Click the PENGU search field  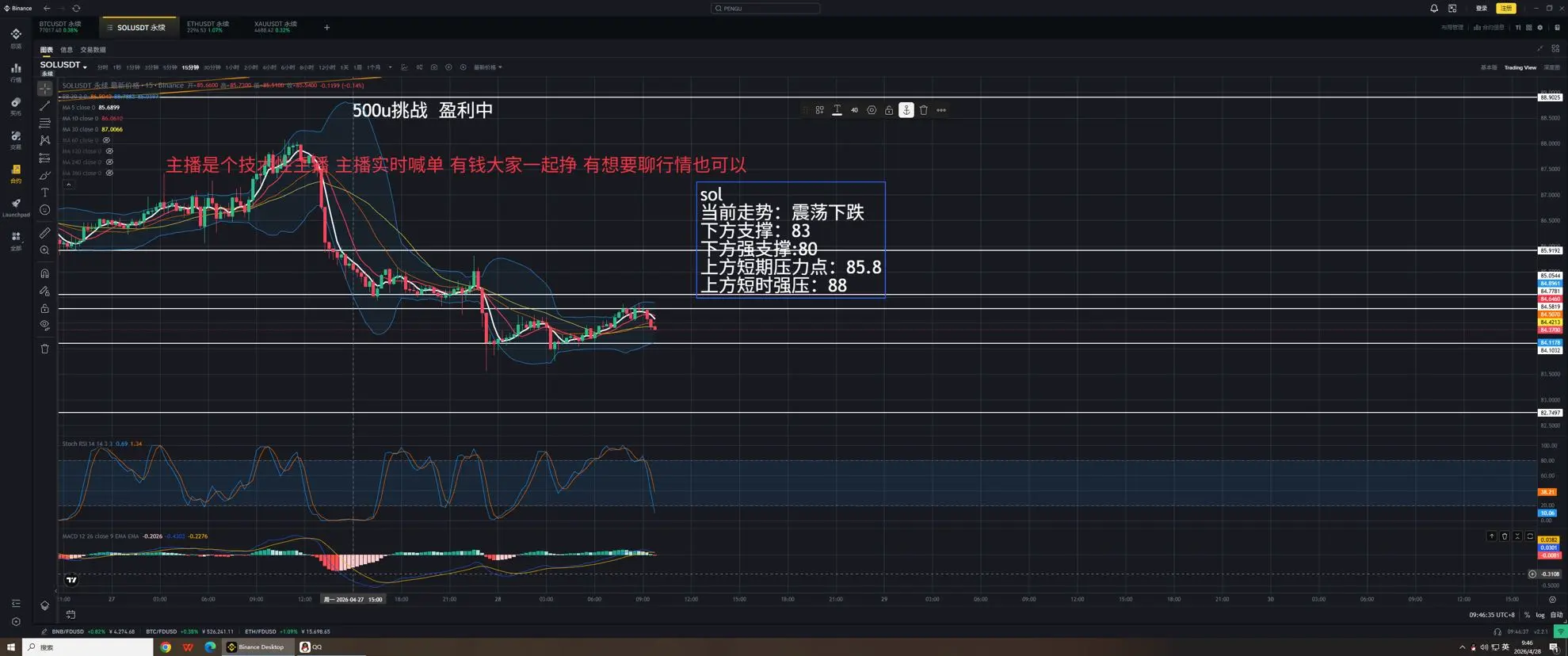(765, 8)
